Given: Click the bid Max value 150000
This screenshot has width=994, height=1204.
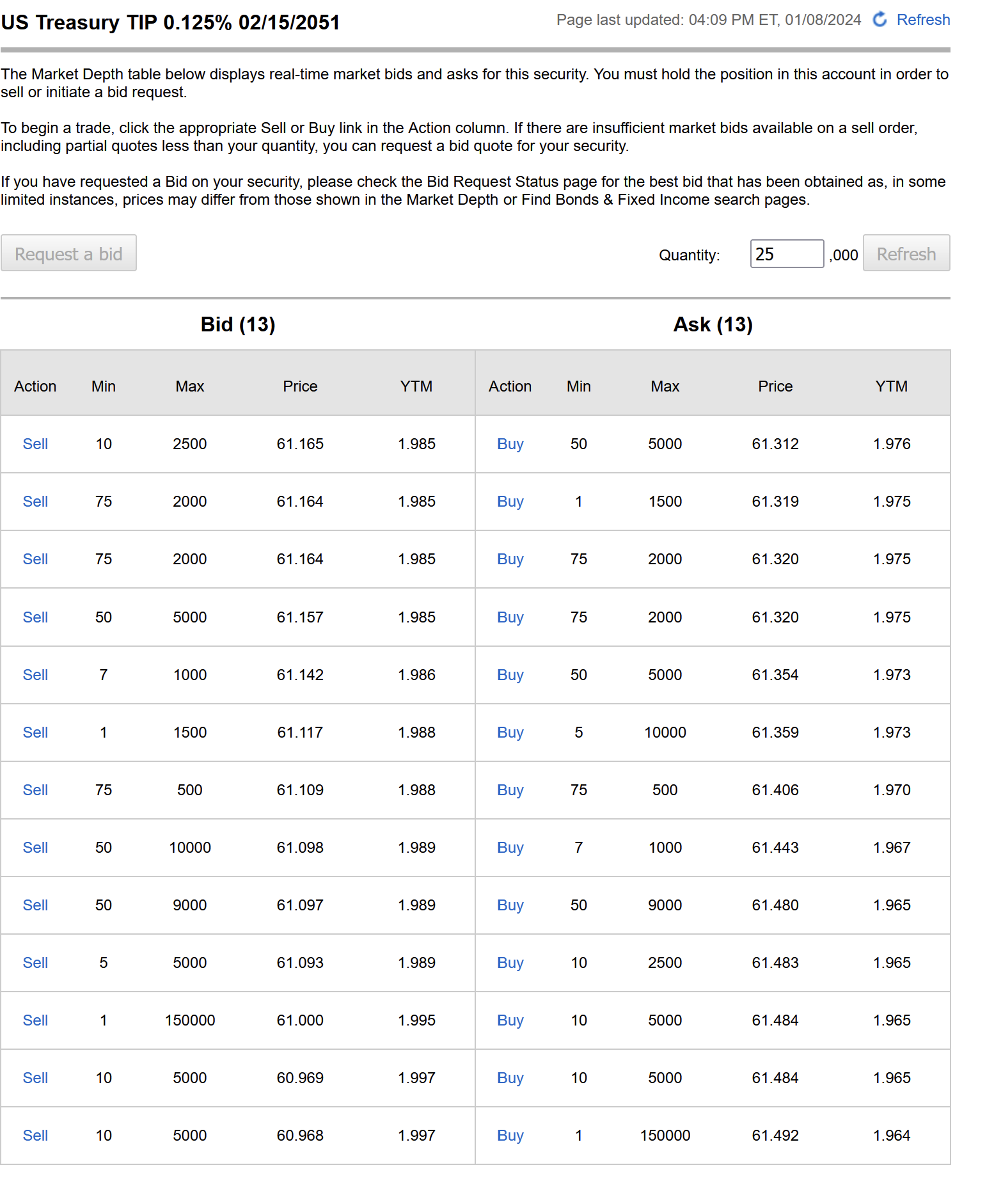Looking at the screenshot, I should point(190,1020).
